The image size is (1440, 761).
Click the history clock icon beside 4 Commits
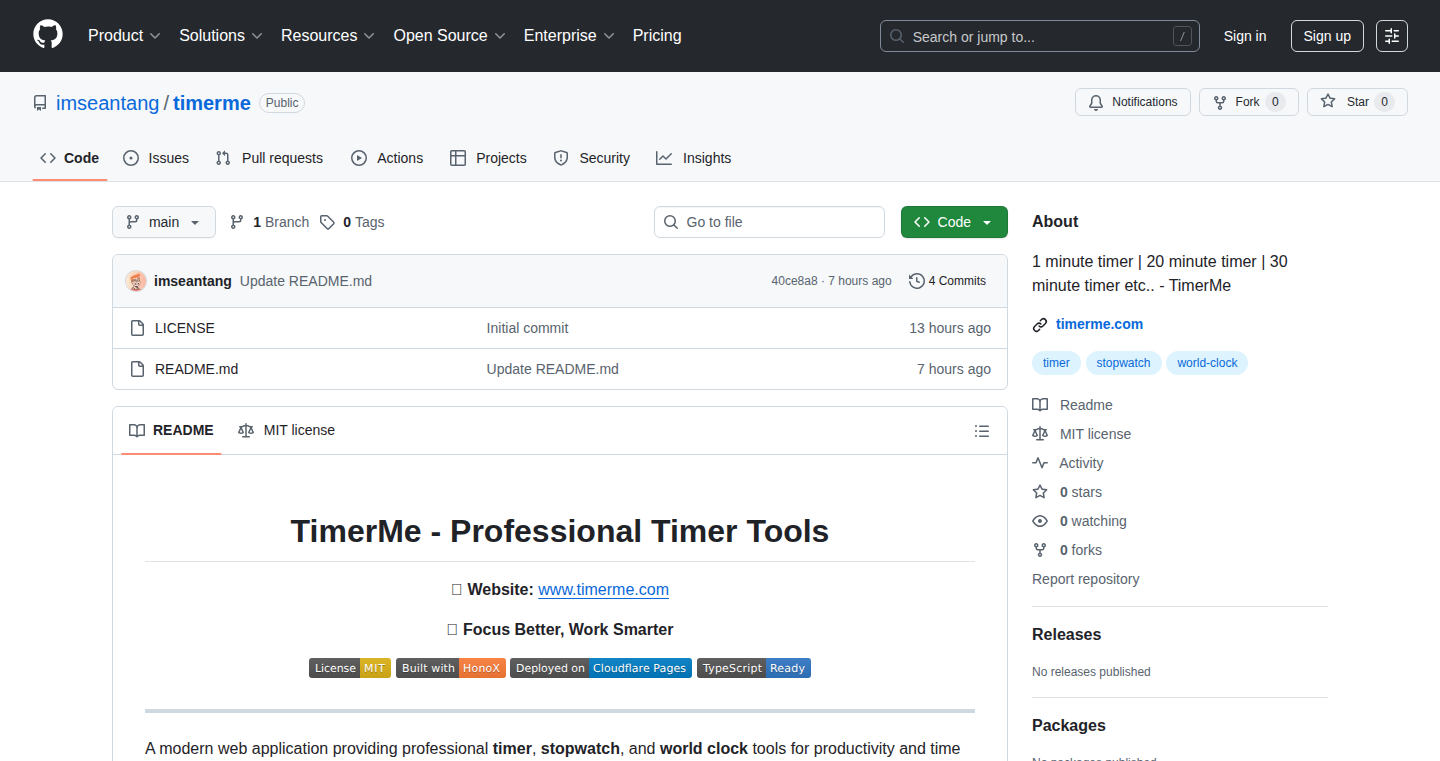[x=916, y=281]
